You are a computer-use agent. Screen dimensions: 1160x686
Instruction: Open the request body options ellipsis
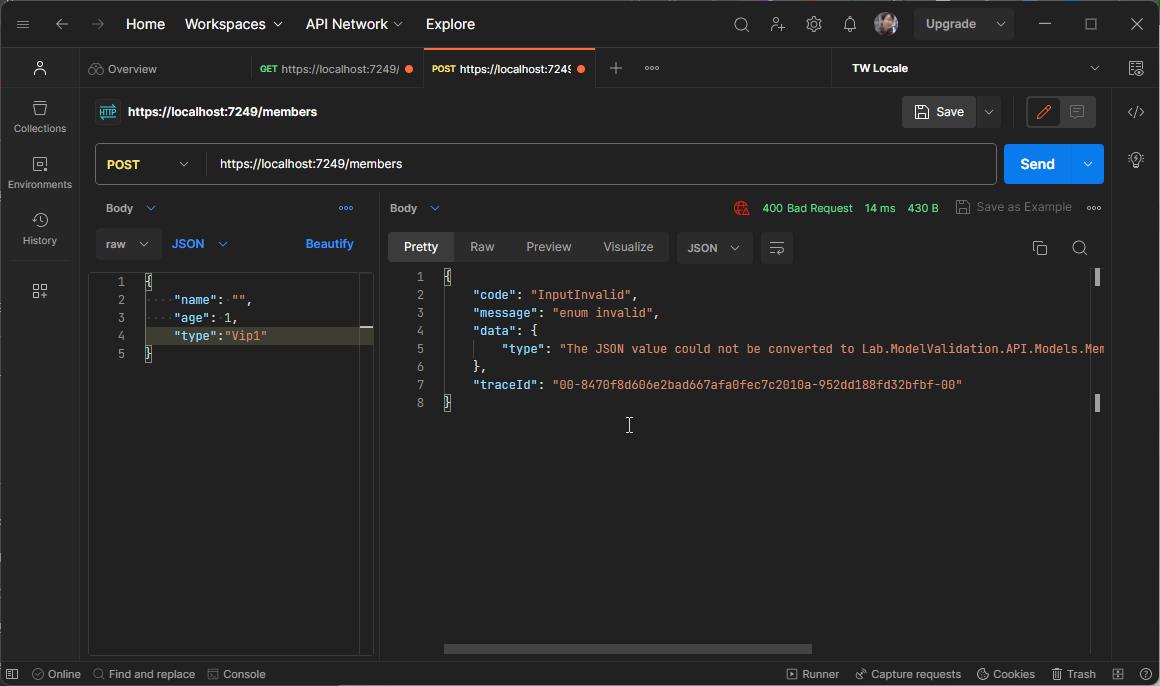click(x=345, y=208)
